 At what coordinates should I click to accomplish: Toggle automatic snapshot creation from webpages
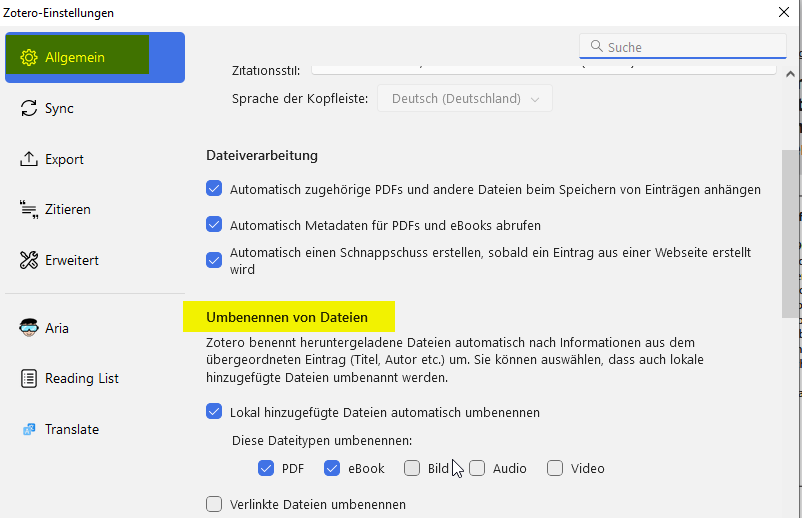point(214,260)
